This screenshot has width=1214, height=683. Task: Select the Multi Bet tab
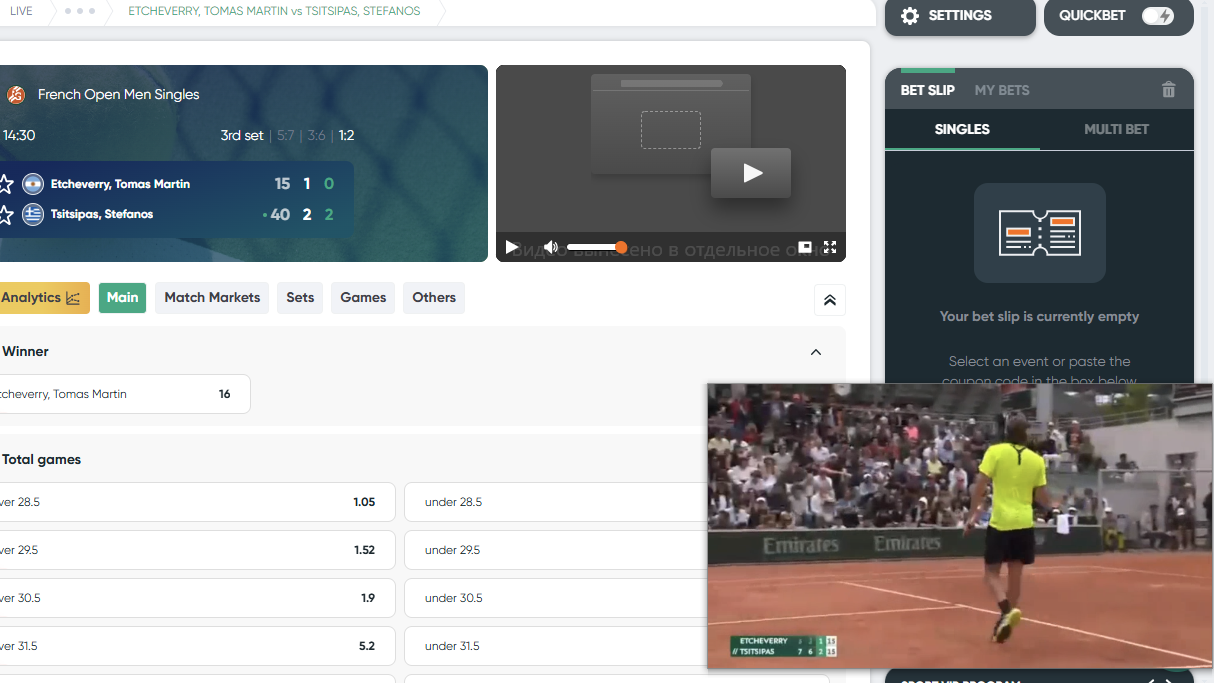coord(1116,129)
